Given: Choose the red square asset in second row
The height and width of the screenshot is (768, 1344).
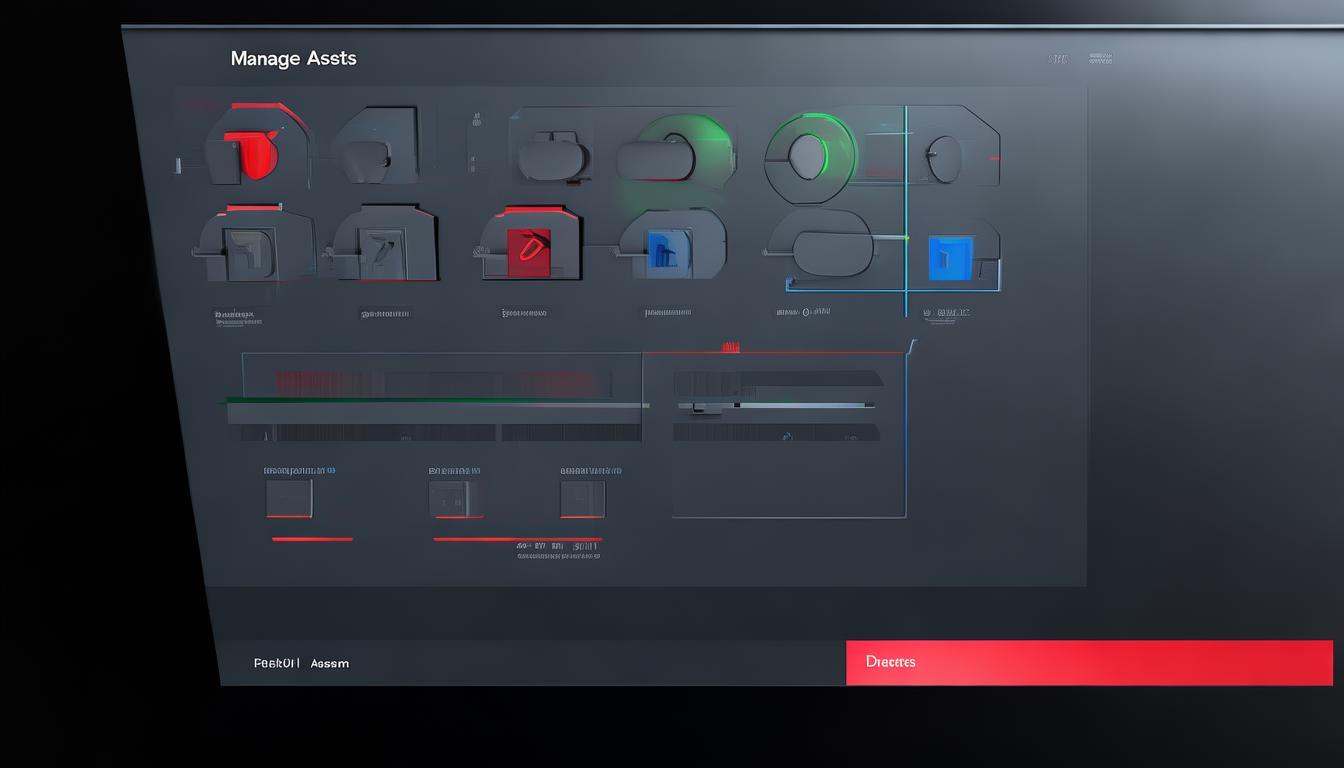Looking at the screenshot, I should tap(528, 250).
